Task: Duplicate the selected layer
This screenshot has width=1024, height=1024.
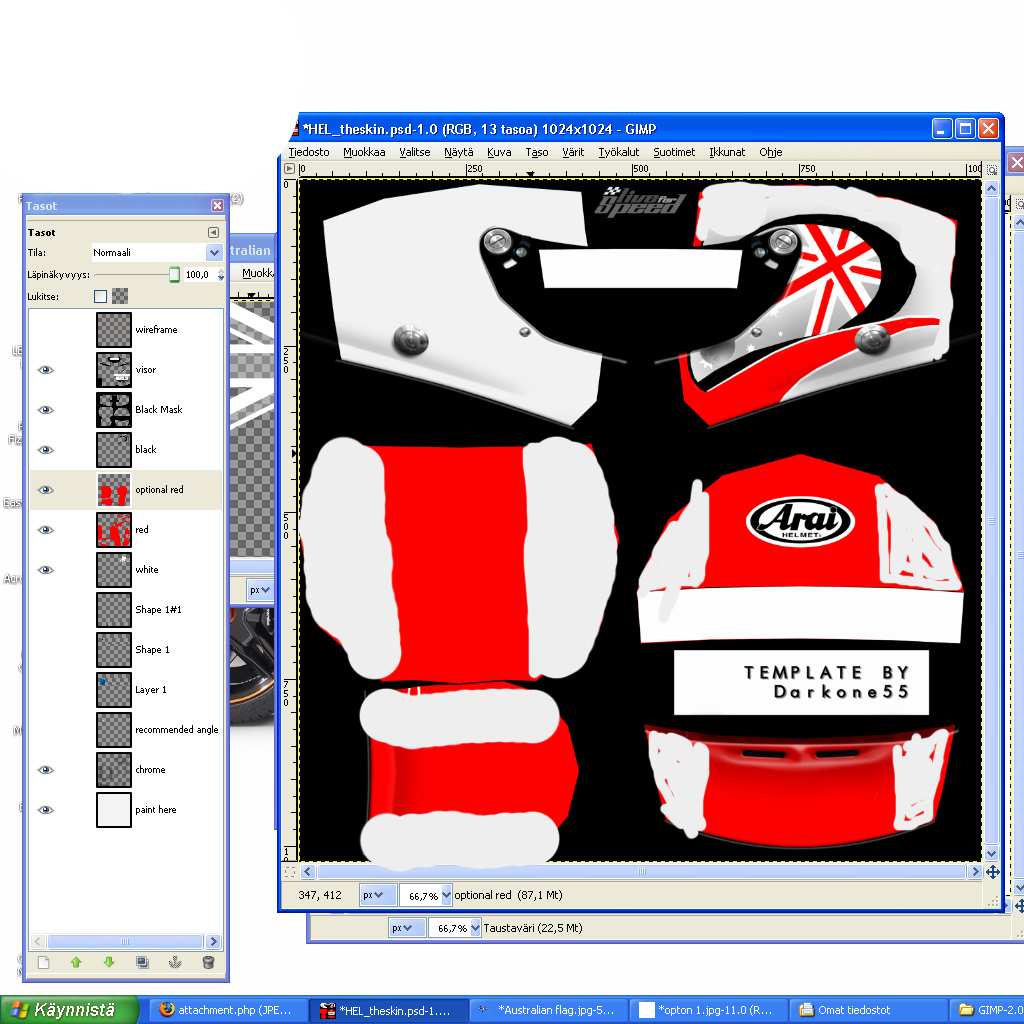Action: [142, 962]
